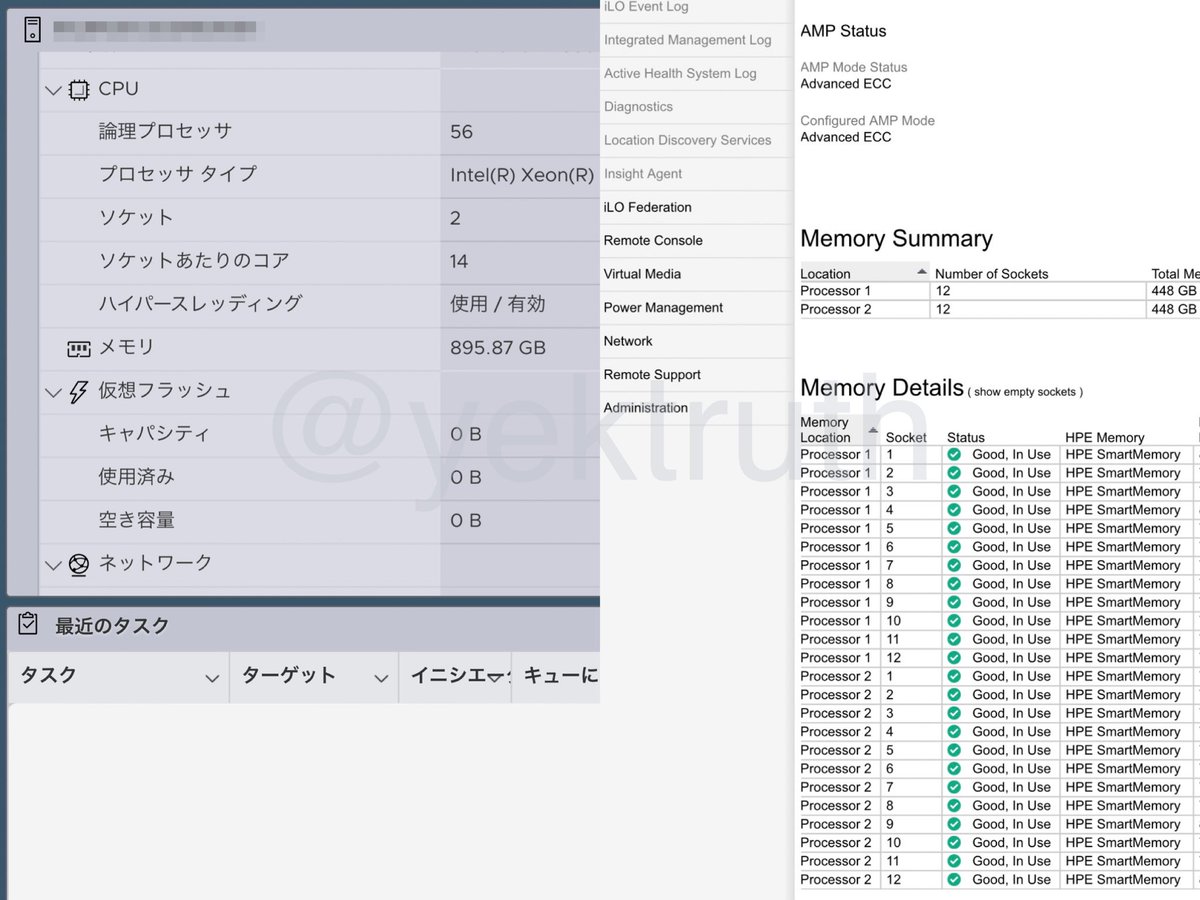Image resolution: width=1200 pixels, height=900 pixels.
Task: Select the 使用済み row label
Action: click(x=136, y=478)
